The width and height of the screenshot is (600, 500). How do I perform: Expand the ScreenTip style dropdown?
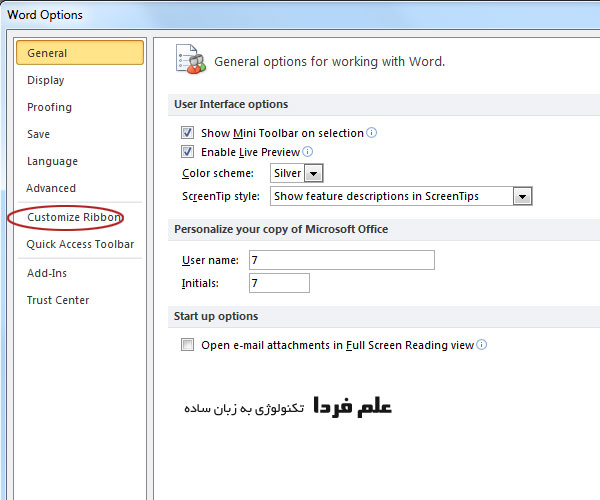point(522,197)
